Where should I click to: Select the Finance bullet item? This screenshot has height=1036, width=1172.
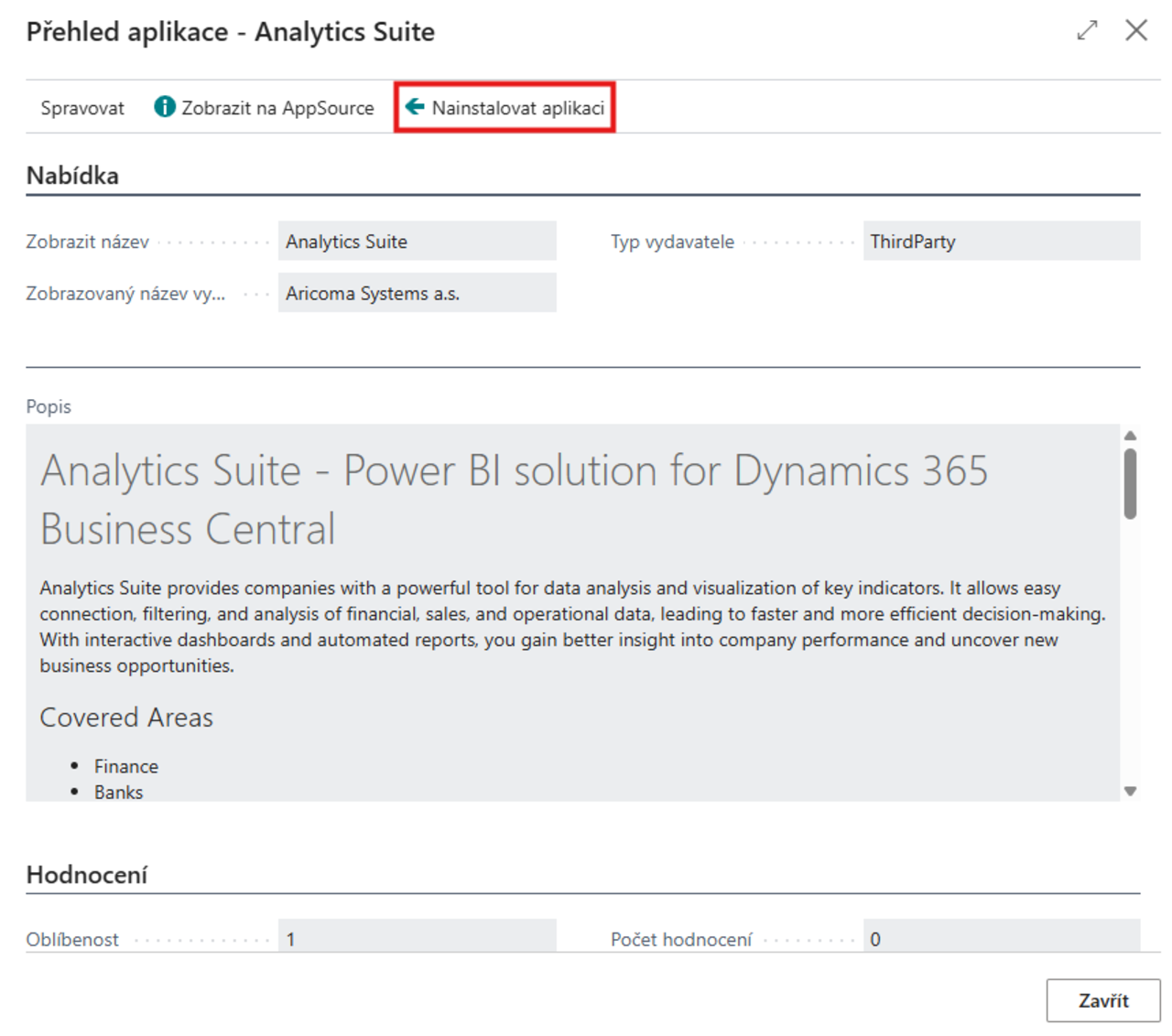[126, 766]
